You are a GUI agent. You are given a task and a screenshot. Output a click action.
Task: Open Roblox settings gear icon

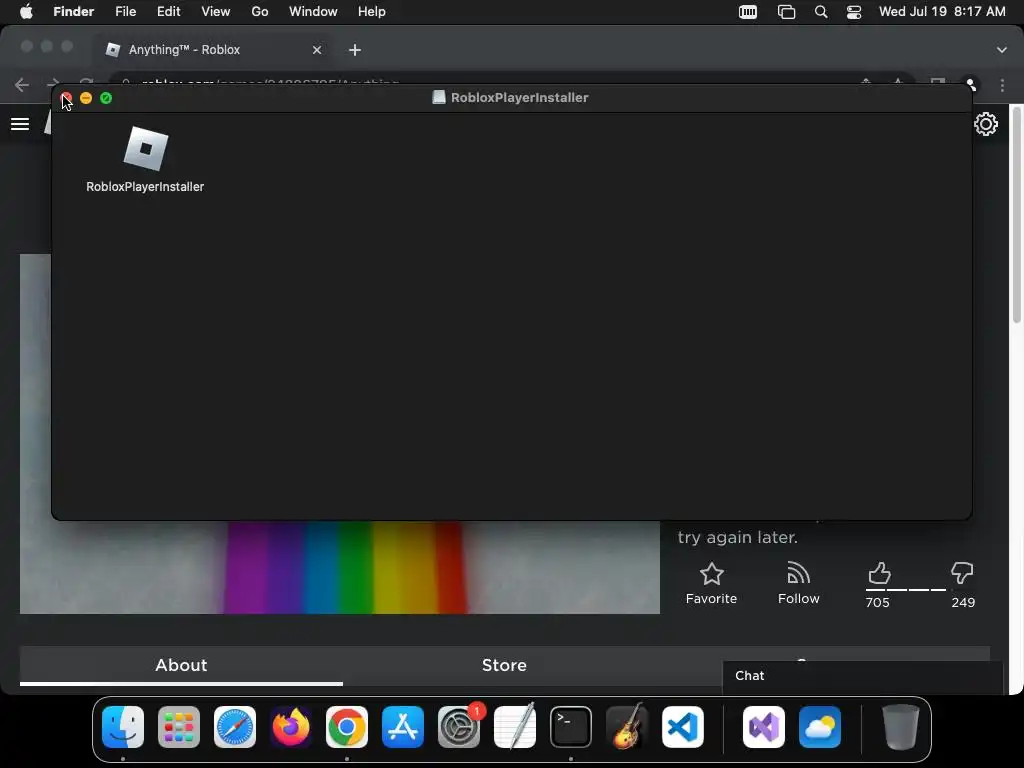pos(985,124)
